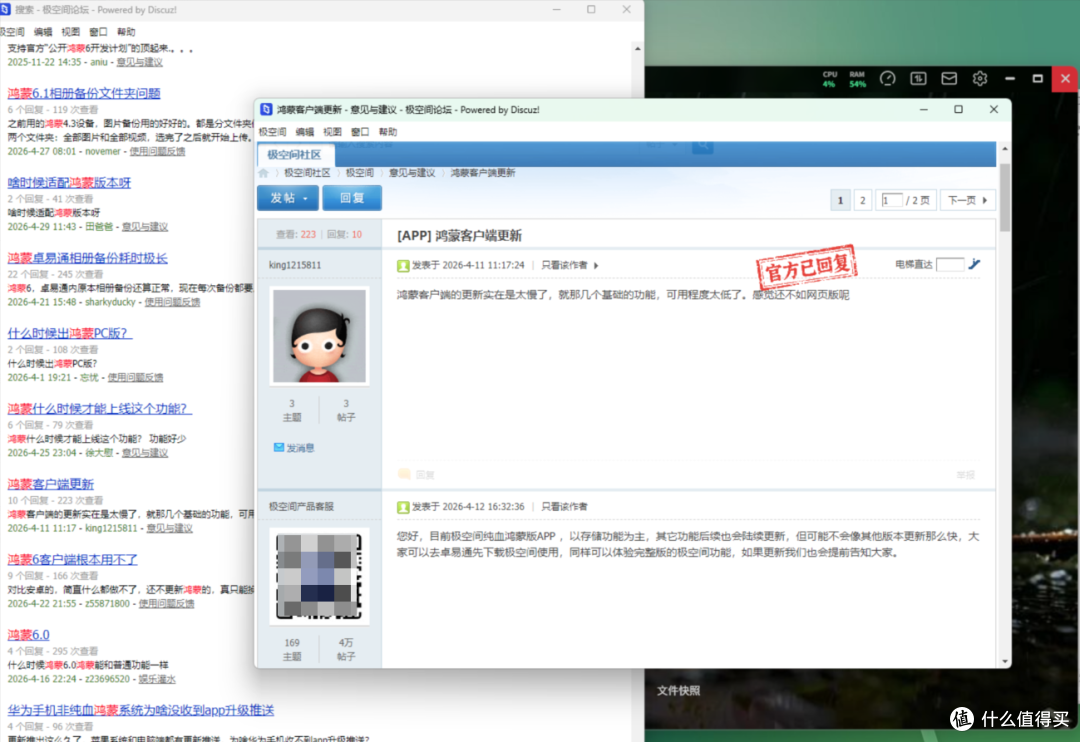Open 窗口 menu in front window
Image resolution: width=1080 pixels, height=742 pixels.
[360, 132]
